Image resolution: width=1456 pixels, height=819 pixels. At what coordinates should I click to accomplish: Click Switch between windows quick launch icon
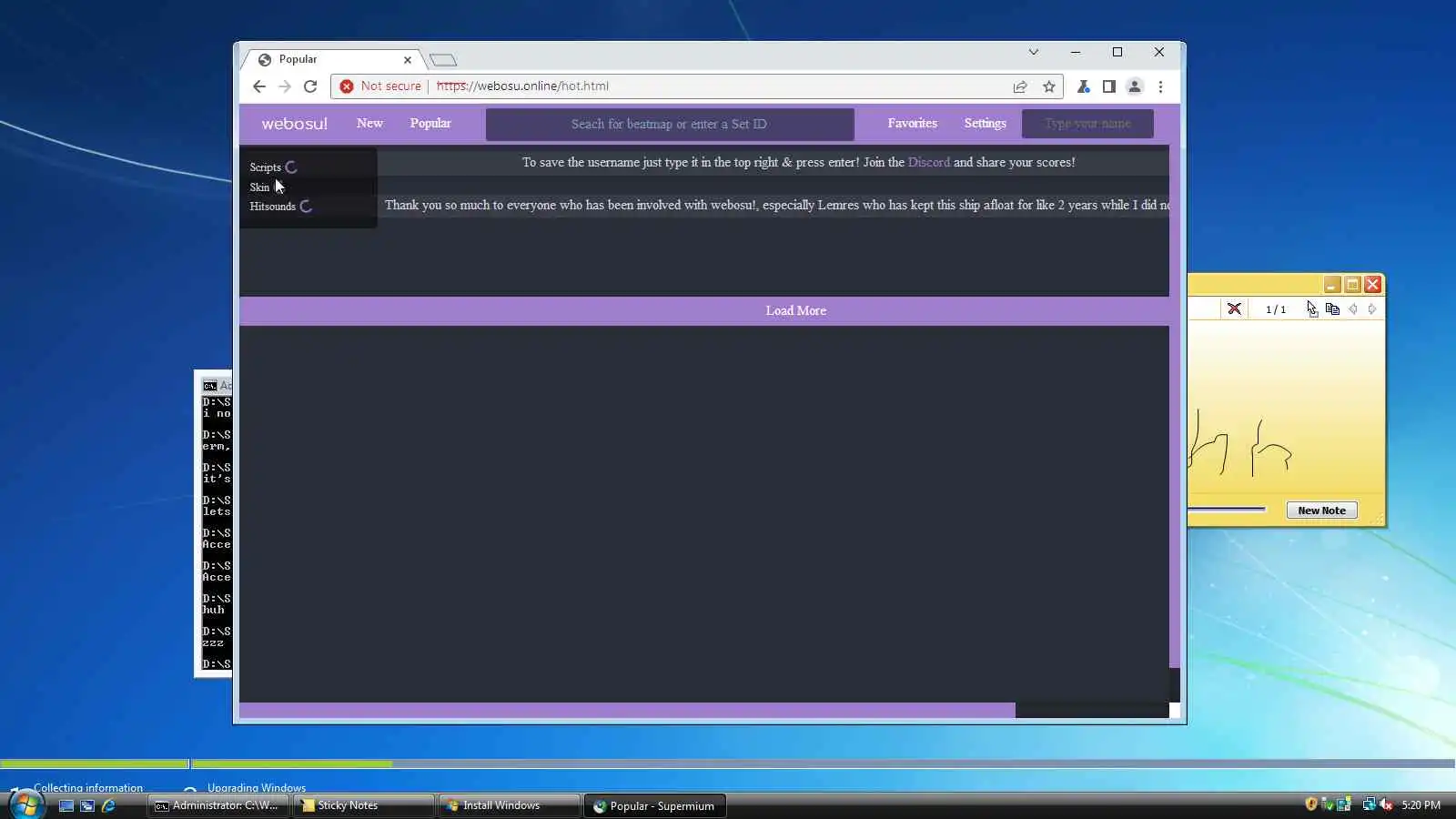[x=87, y=806]
